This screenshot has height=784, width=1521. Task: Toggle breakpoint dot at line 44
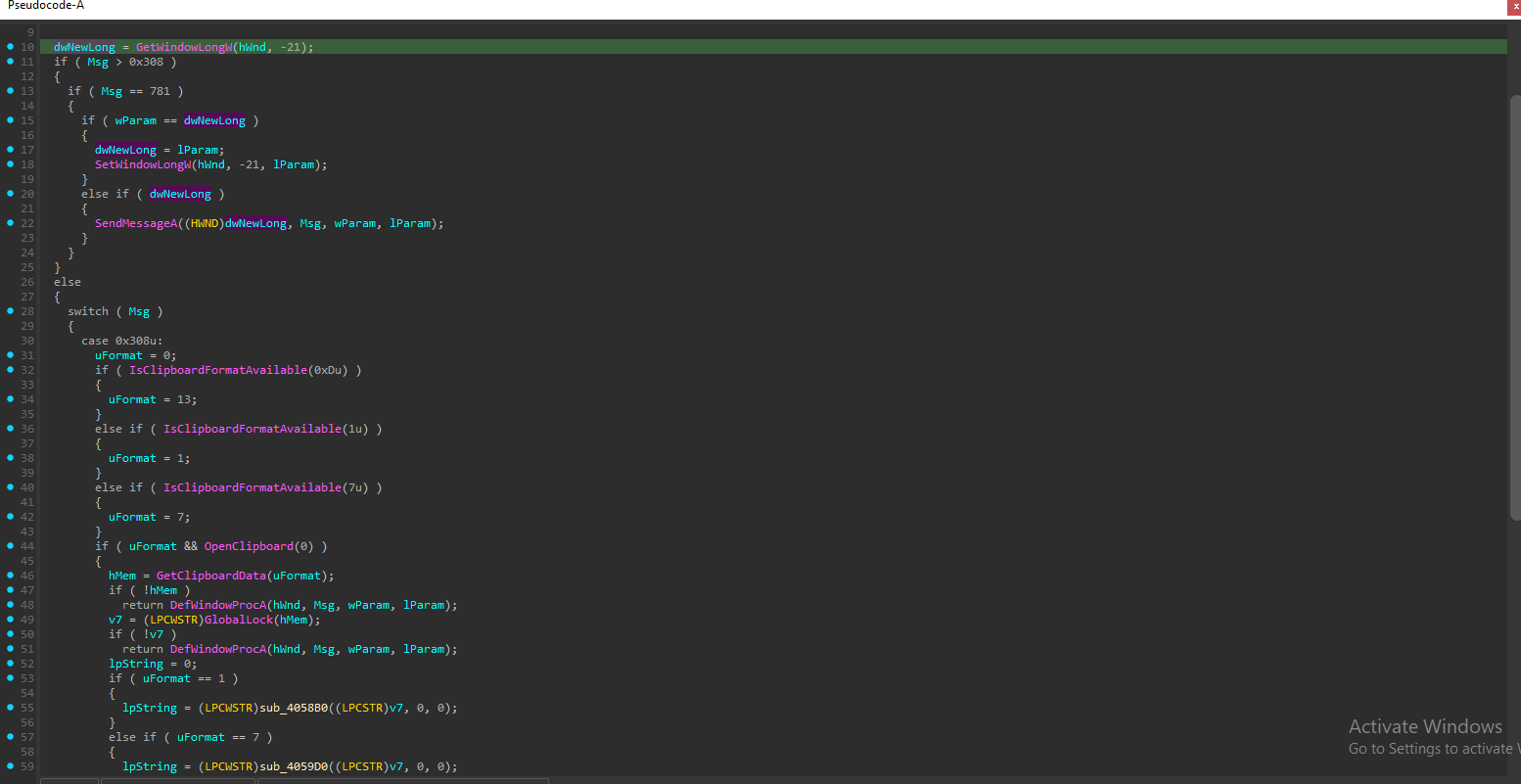[10, 546]
